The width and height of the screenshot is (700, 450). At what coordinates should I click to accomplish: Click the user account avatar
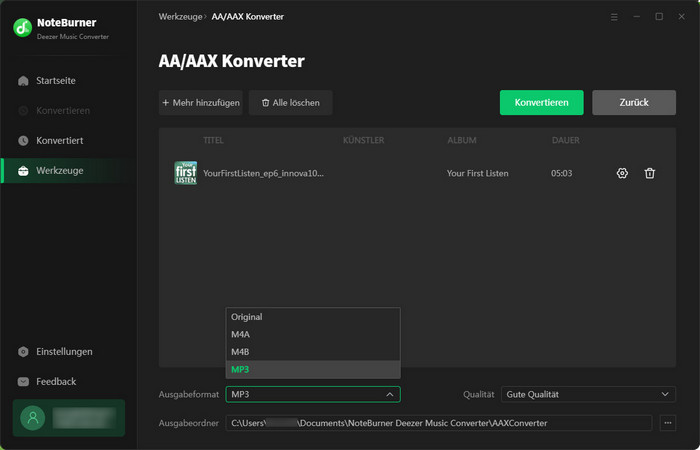(x=33, y=418)
